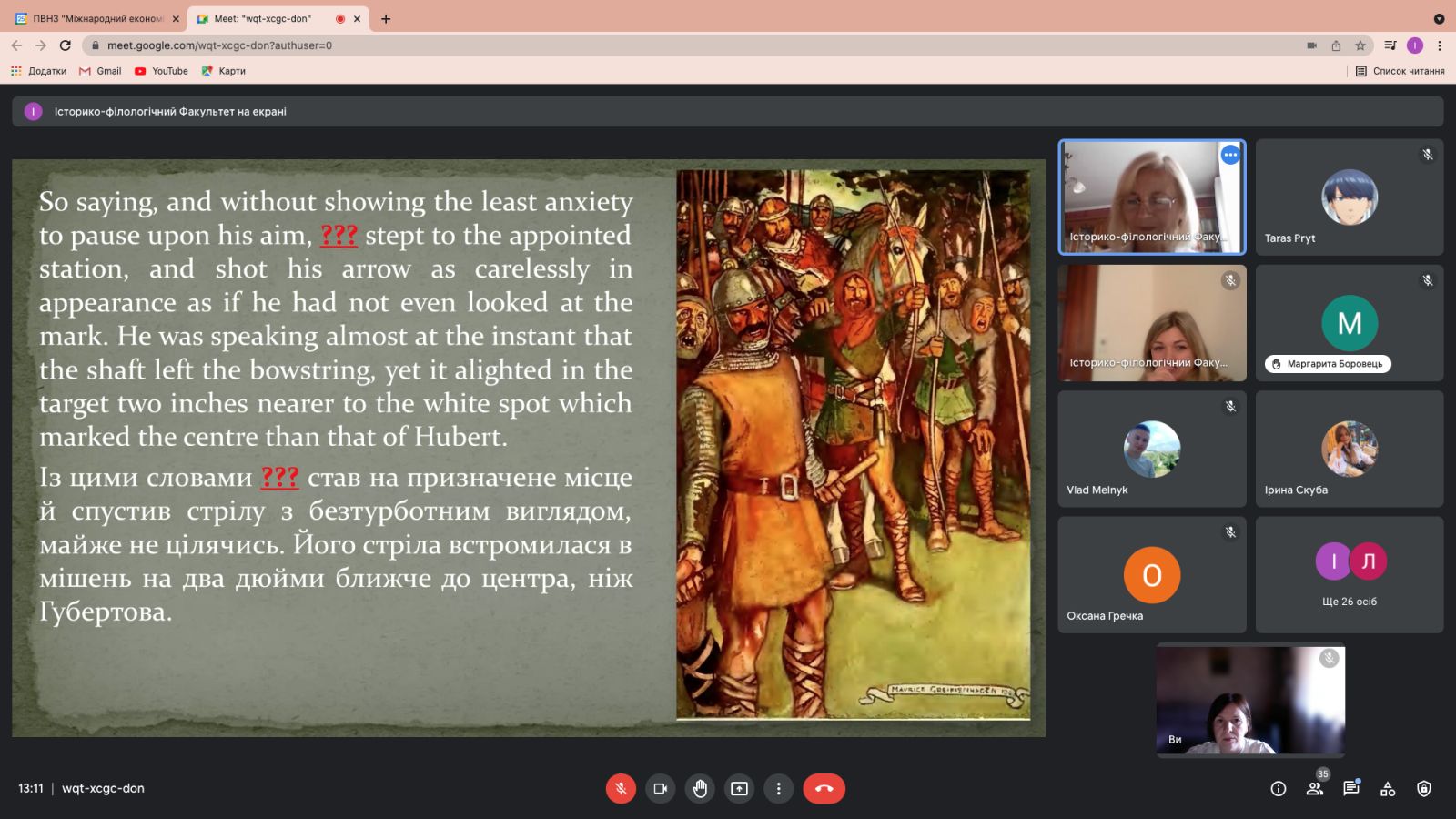Bookmark this page with the star

[x=1360, y=45]
